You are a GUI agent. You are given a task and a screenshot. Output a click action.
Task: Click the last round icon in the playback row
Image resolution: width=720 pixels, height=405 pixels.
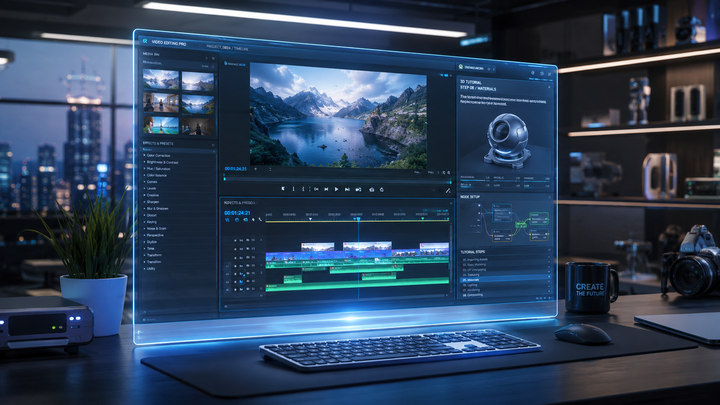pos(382,189)
